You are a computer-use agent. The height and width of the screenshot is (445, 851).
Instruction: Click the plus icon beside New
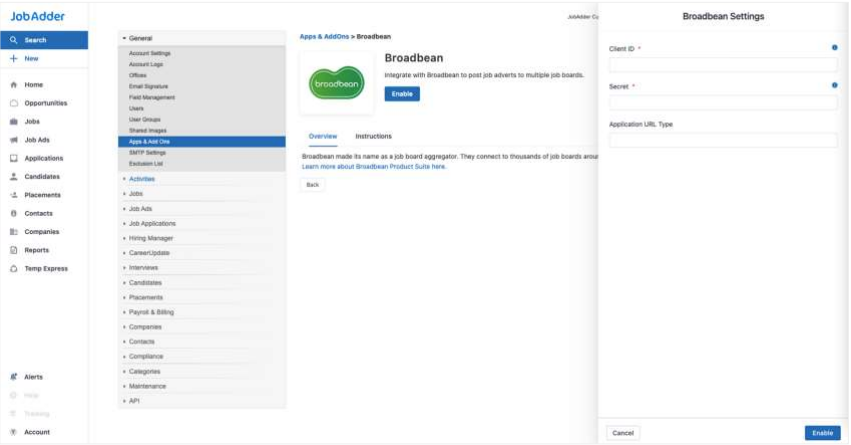click(14, 59)
